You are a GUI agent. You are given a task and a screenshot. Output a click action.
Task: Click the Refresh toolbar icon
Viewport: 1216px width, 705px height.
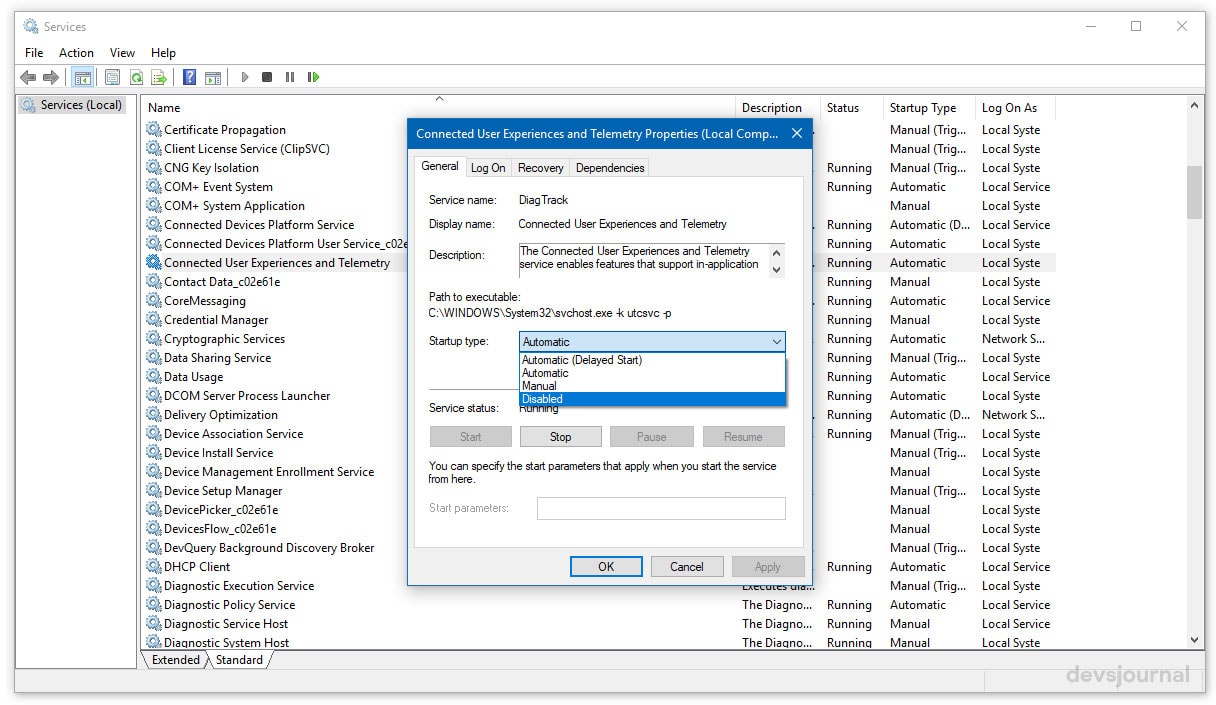pyautogui.click(x=135, y=77)
